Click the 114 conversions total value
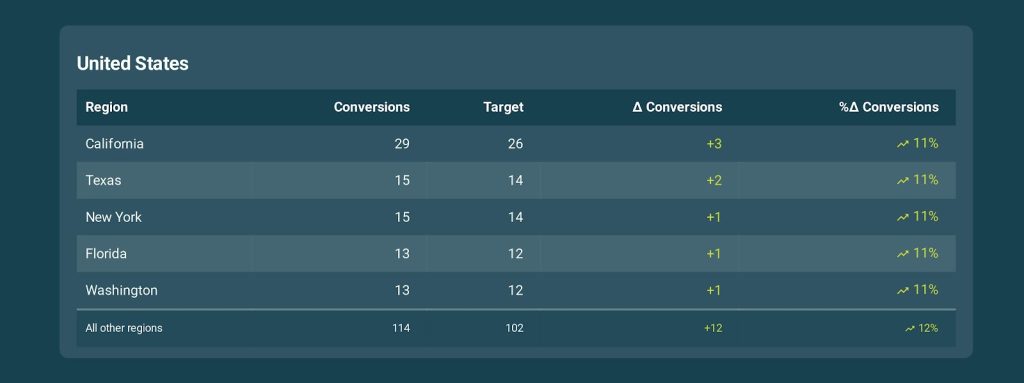1024x383 pixels. pos(401,328)
